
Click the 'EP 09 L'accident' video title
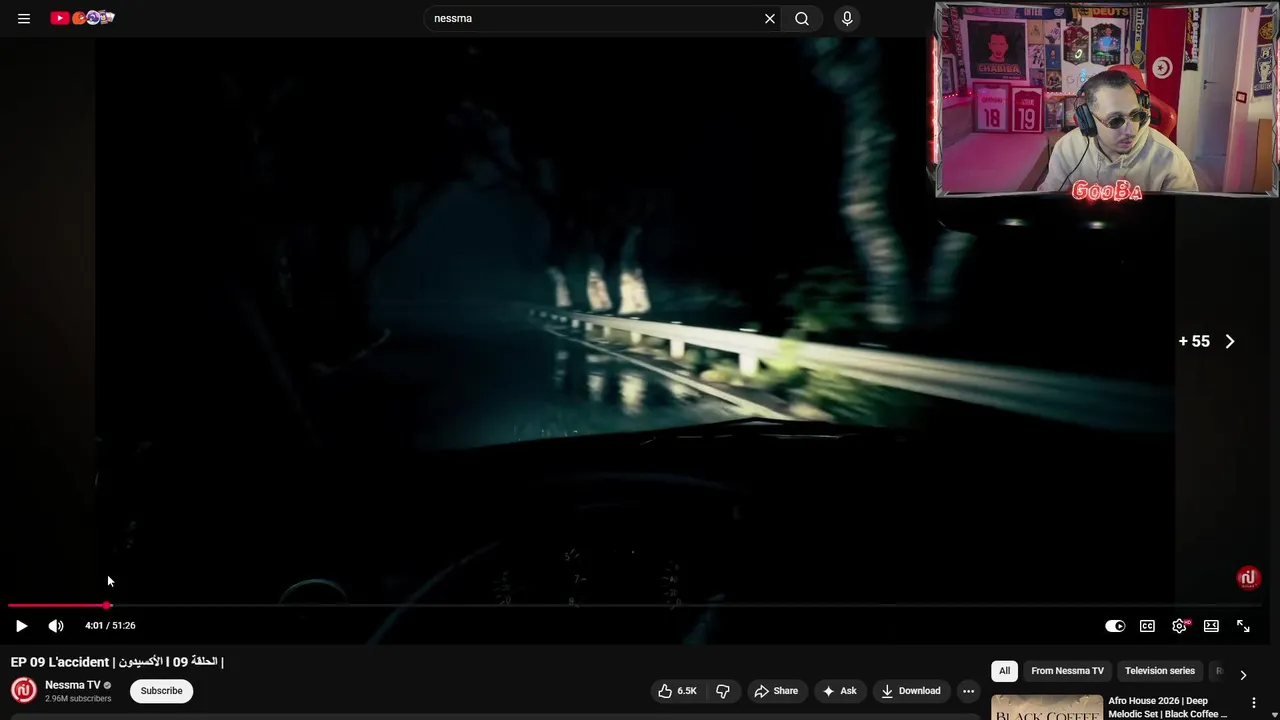click(117, 662)
